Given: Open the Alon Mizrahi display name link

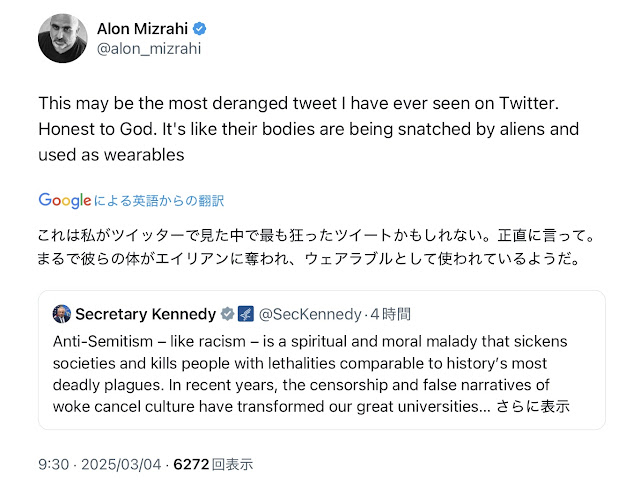Looking at the screenshot, I should (x=147, y=27).
